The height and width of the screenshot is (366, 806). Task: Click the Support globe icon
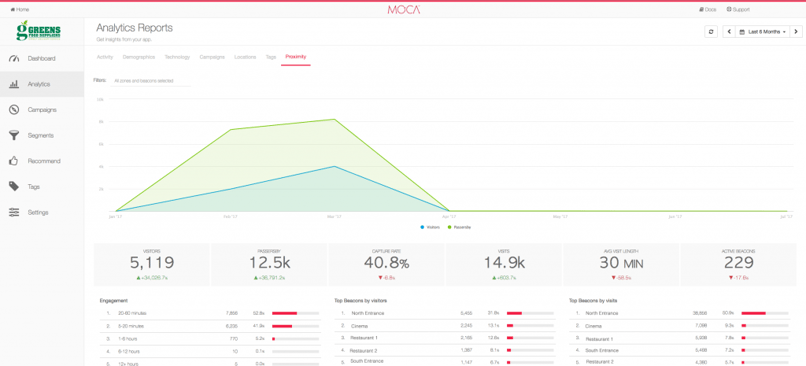click(x=729, y=9)
